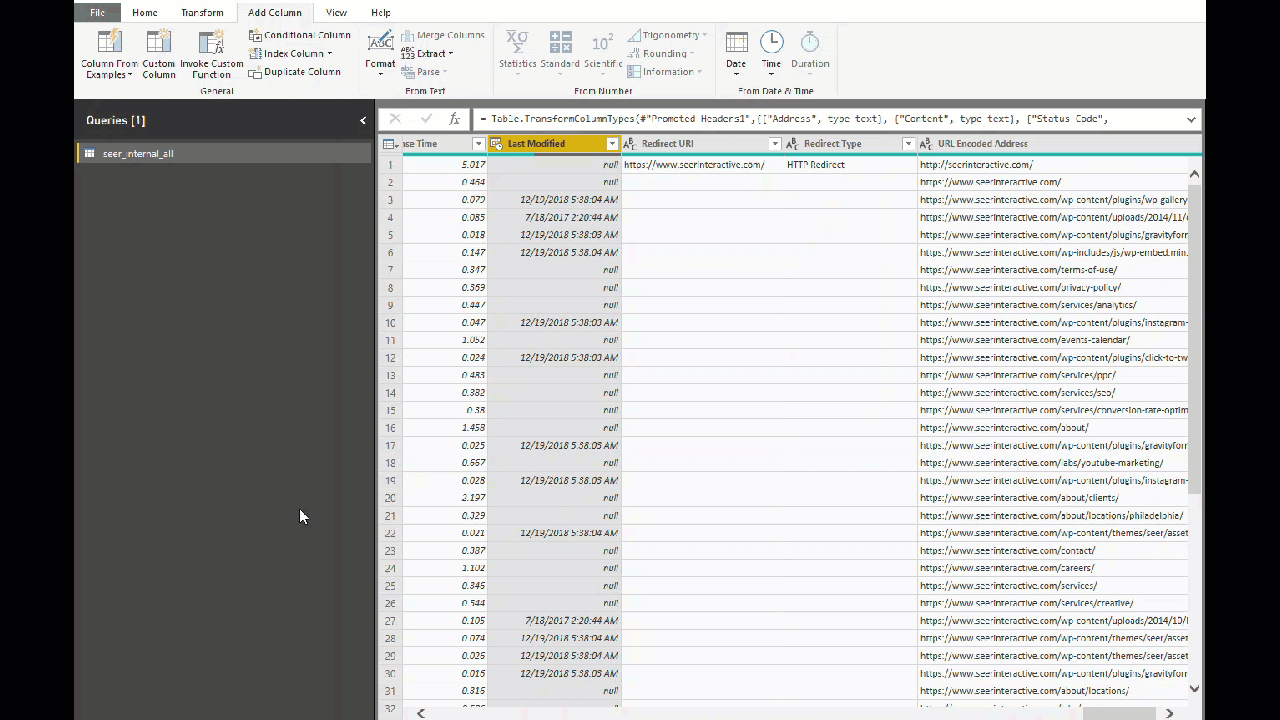
Task: Open the View tab
Action: [336, 13]
